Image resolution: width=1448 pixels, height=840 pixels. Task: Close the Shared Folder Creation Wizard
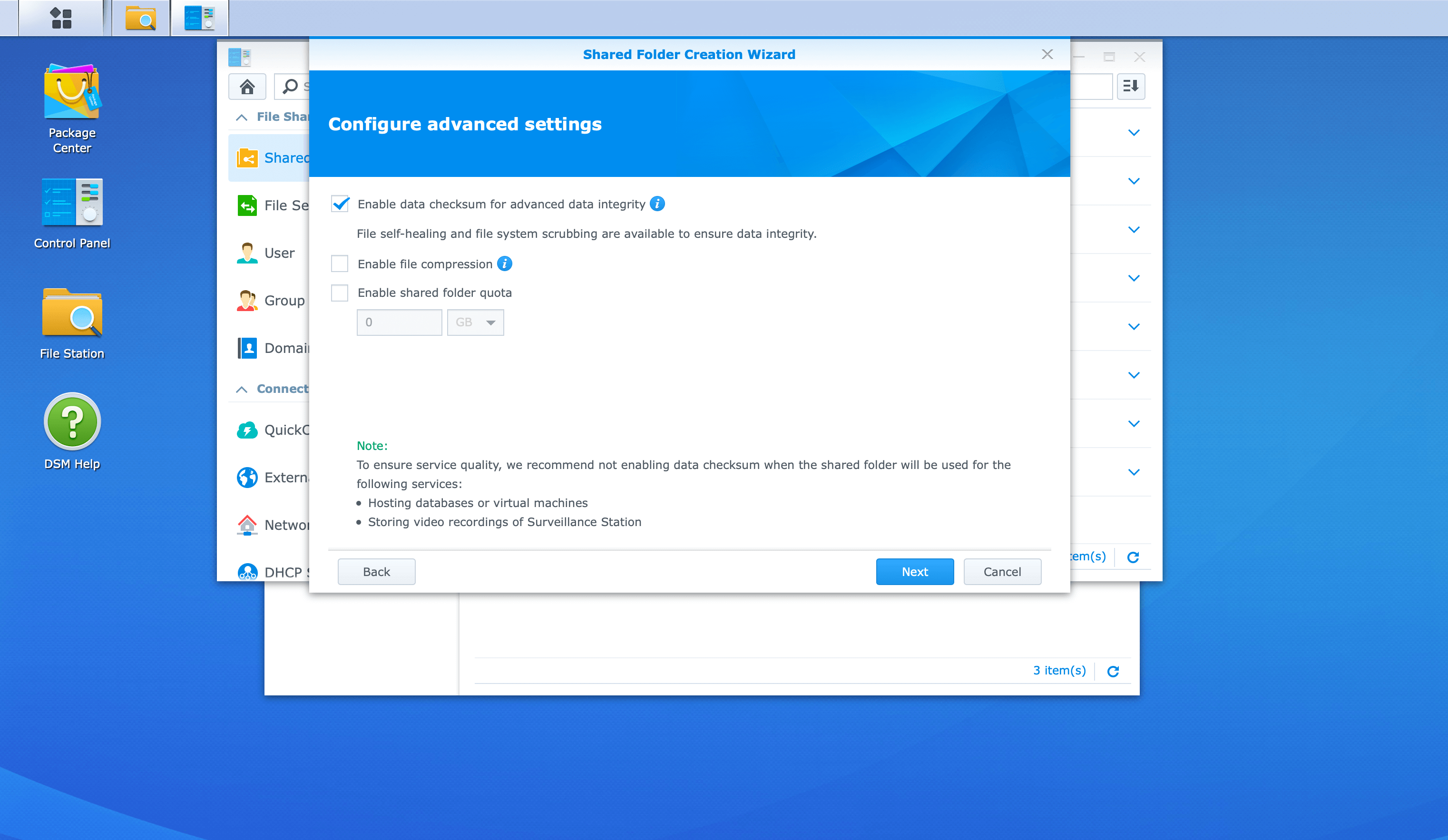(x=1047, y=54)
